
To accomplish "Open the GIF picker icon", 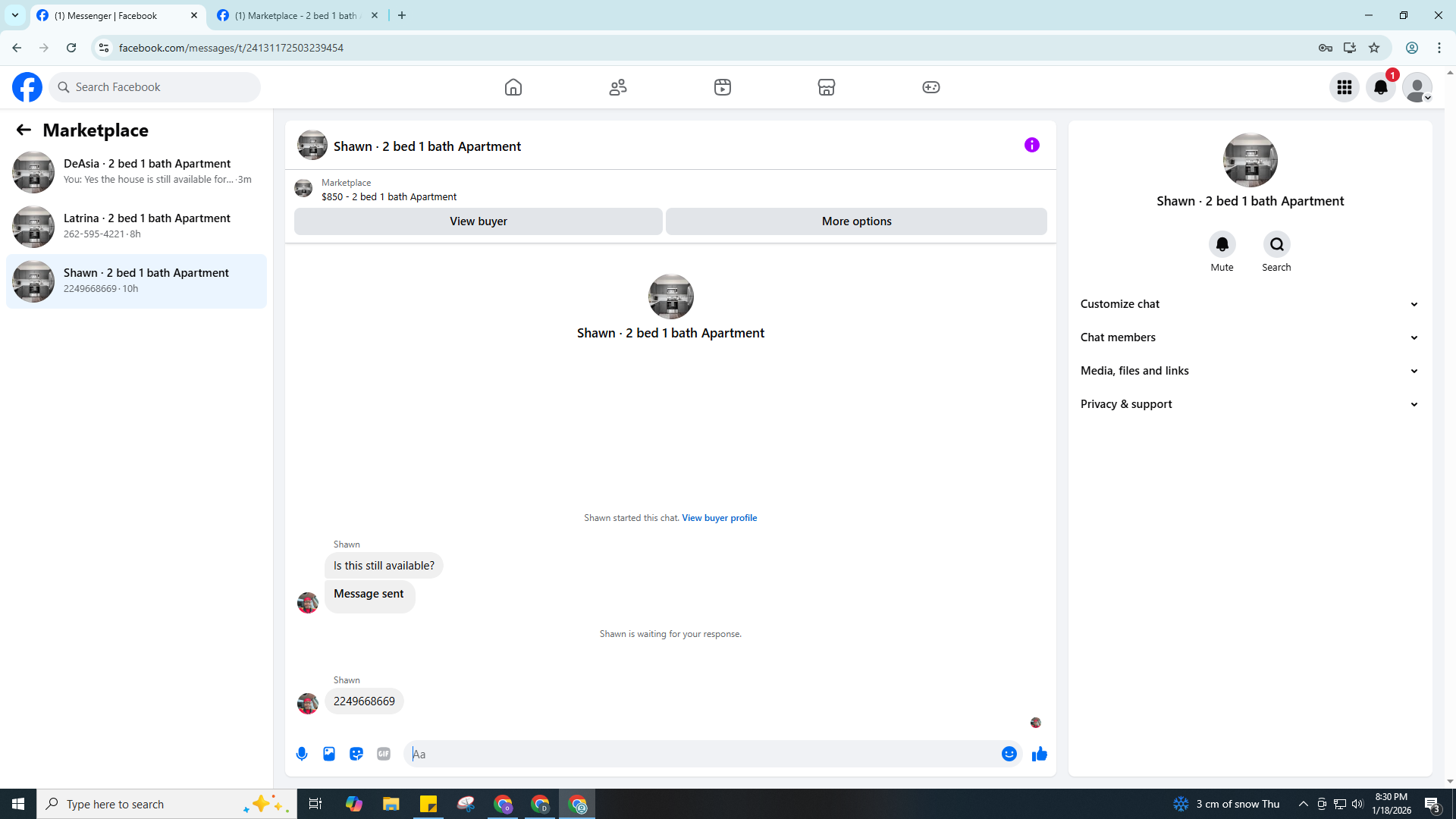I will coord(384,754).
